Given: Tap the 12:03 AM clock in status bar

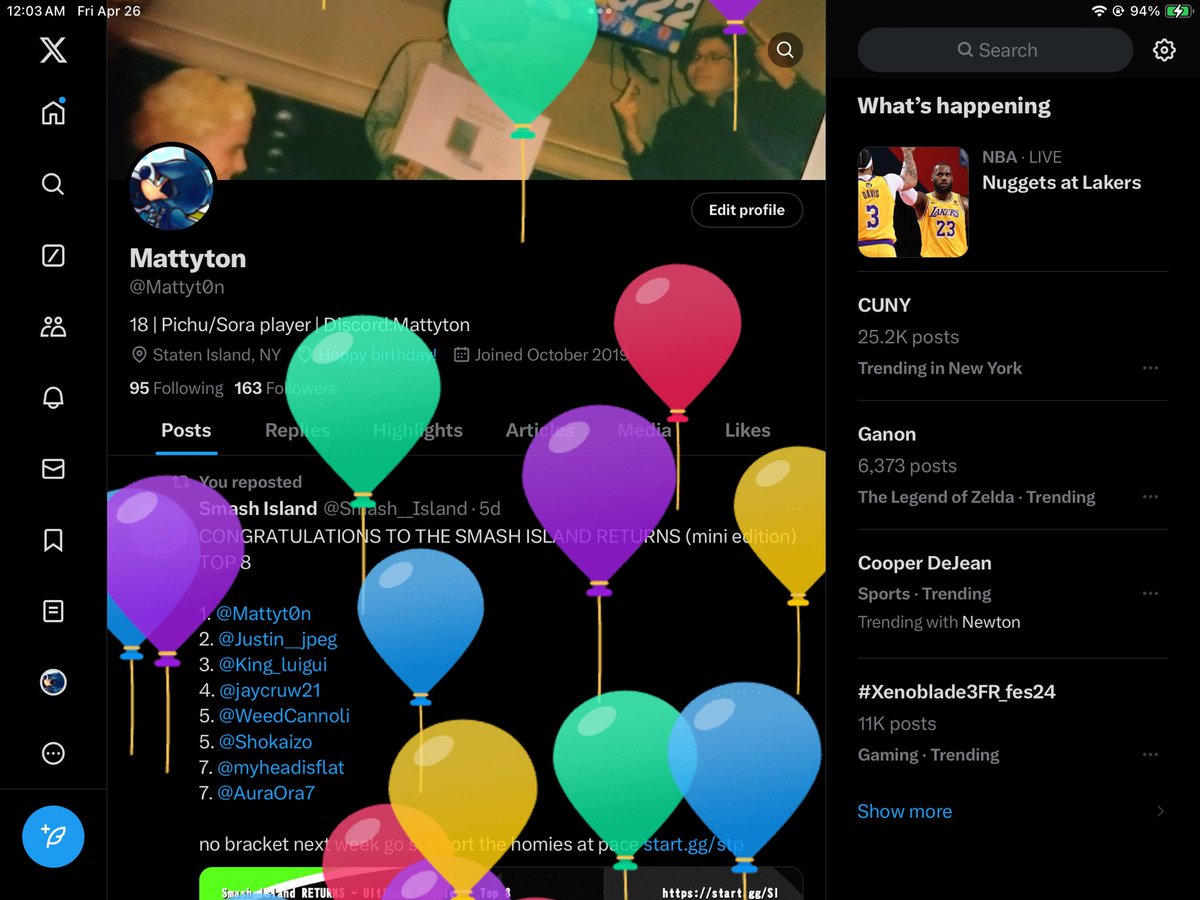Looking at the screenshot, I should [x=36, y=11].
